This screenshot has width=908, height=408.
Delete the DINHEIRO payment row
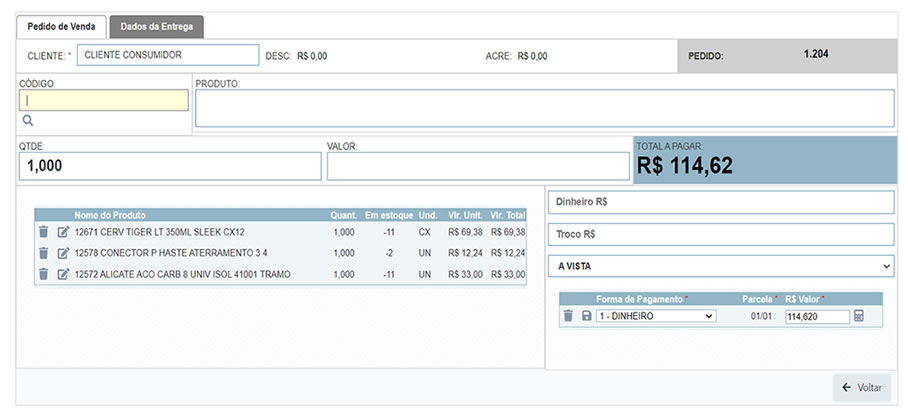[568, 316]
